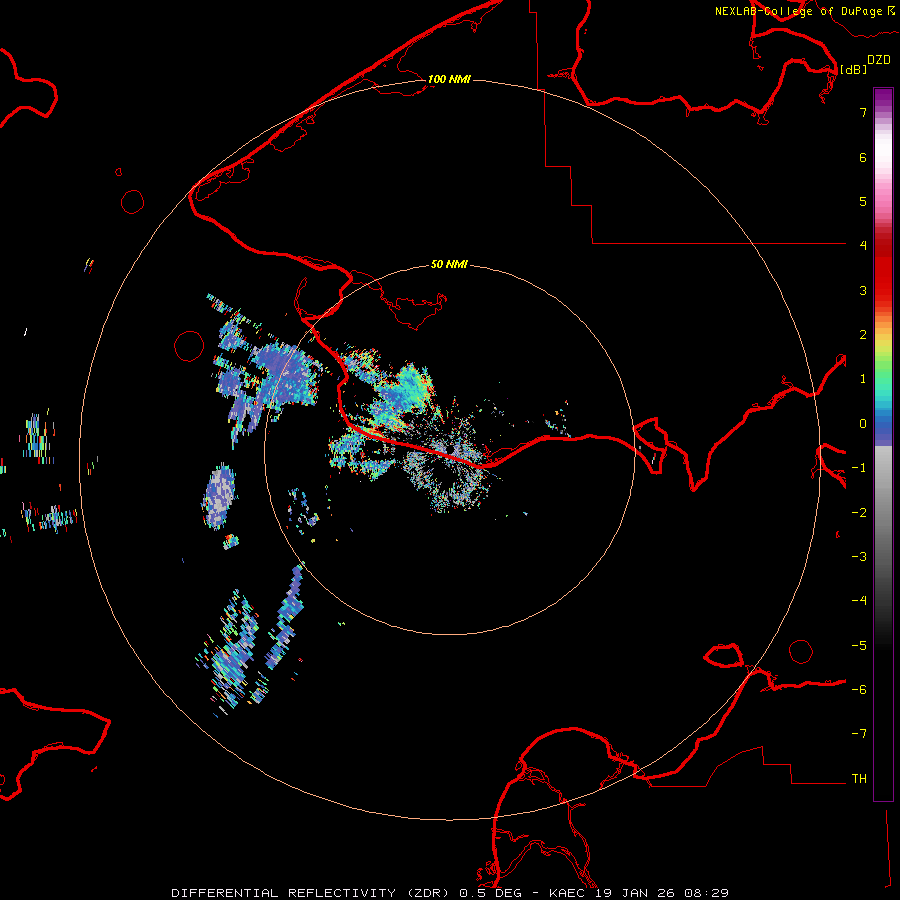Click the 5 value on the color scale

point(863,201)
